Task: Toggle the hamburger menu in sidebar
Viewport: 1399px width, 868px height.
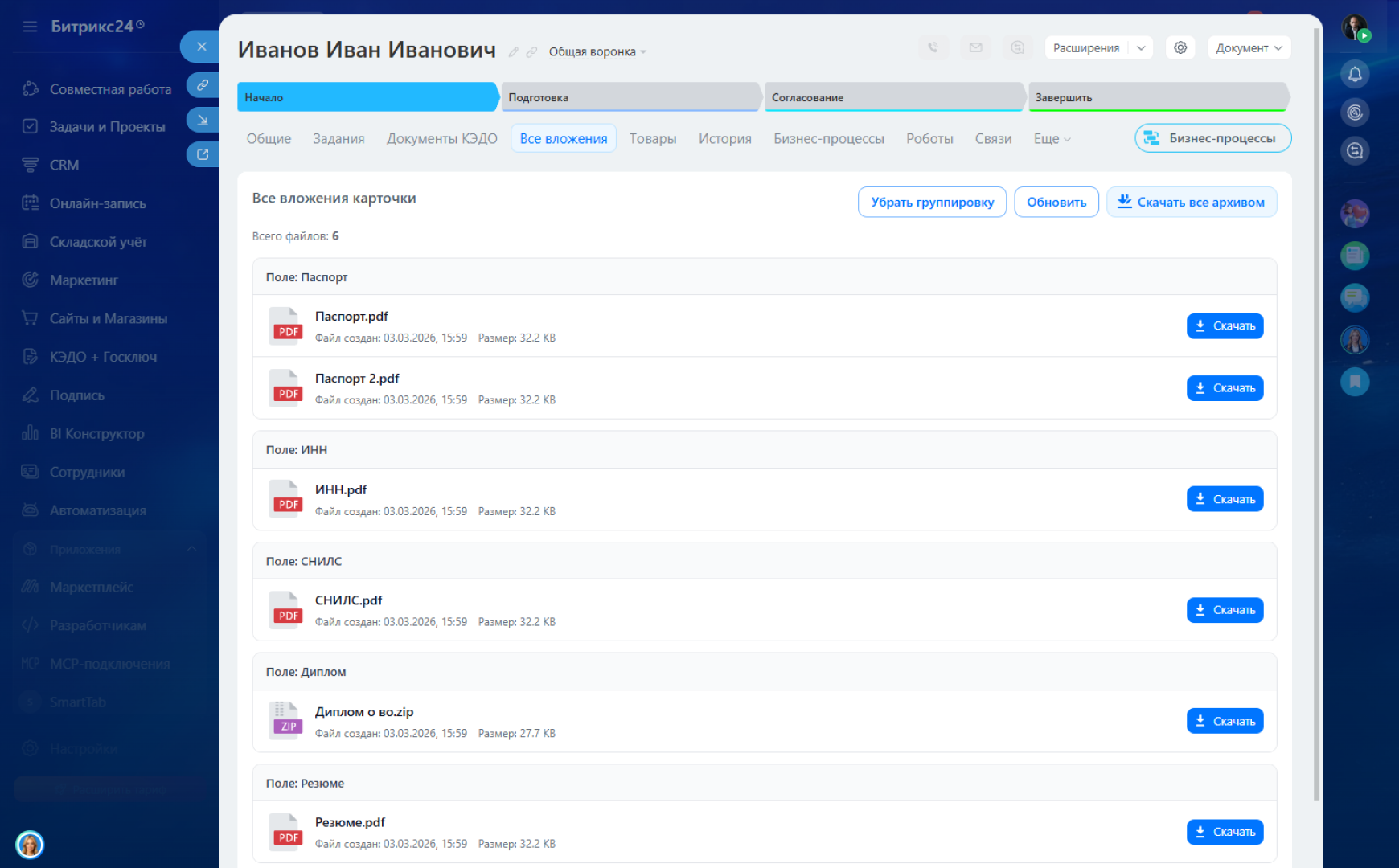Action: coord(30,27)
